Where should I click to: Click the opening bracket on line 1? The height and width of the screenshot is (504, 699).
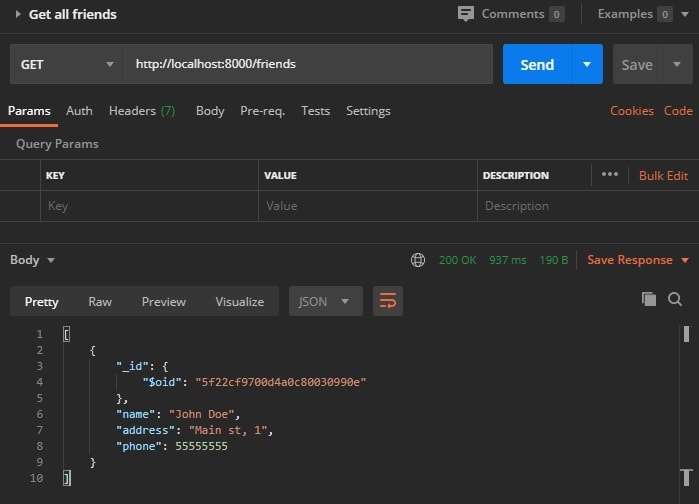[66, 334]
